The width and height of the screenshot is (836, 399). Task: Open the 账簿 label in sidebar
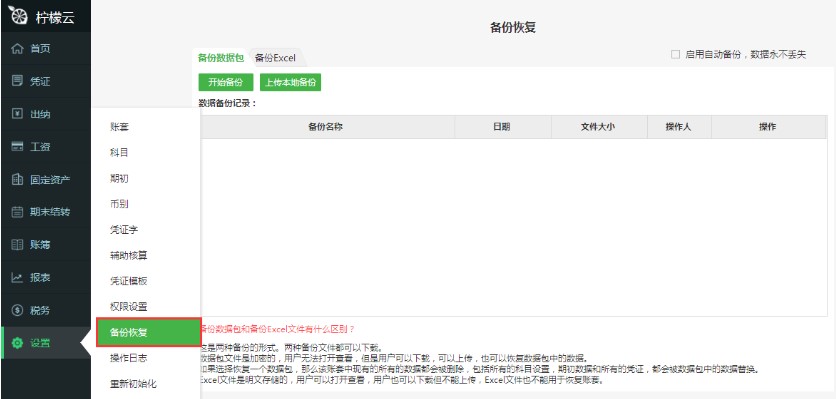40,245
